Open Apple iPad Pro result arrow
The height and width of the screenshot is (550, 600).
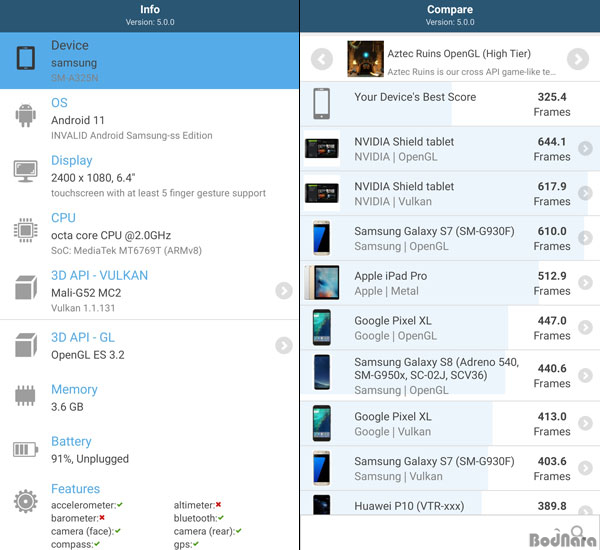pos(585,282)
